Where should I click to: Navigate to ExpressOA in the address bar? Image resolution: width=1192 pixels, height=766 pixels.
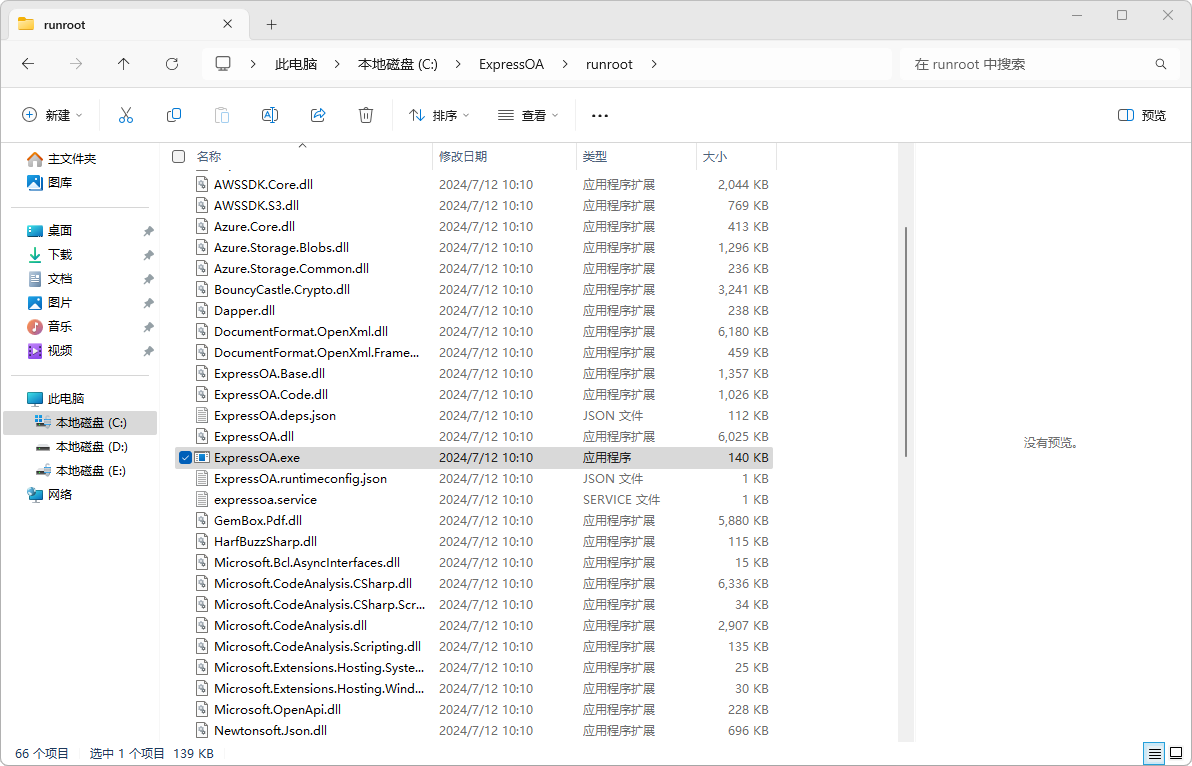point(511,64)
